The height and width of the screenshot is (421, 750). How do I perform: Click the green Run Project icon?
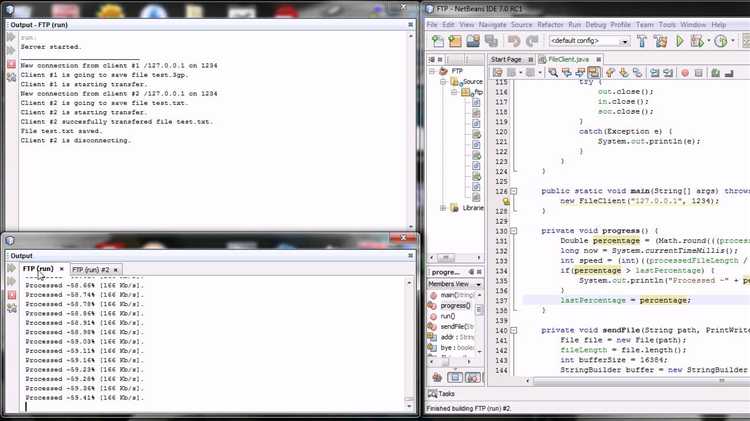[679, 41]
